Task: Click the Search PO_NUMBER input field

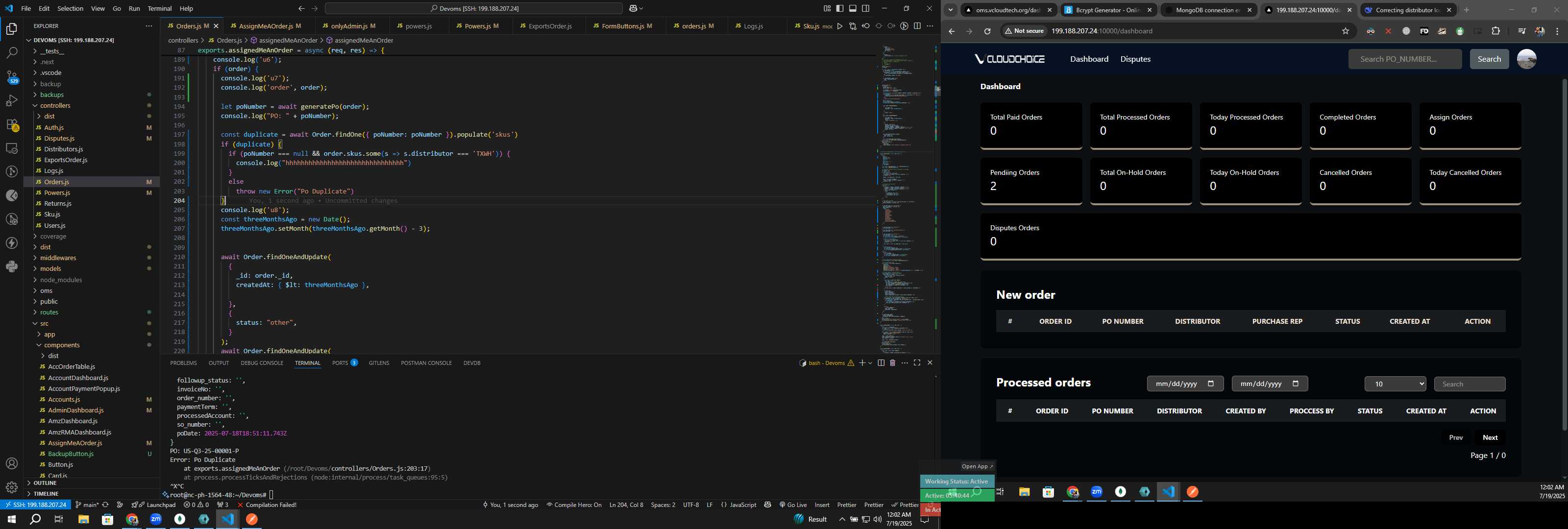Action: [1404, 59]
